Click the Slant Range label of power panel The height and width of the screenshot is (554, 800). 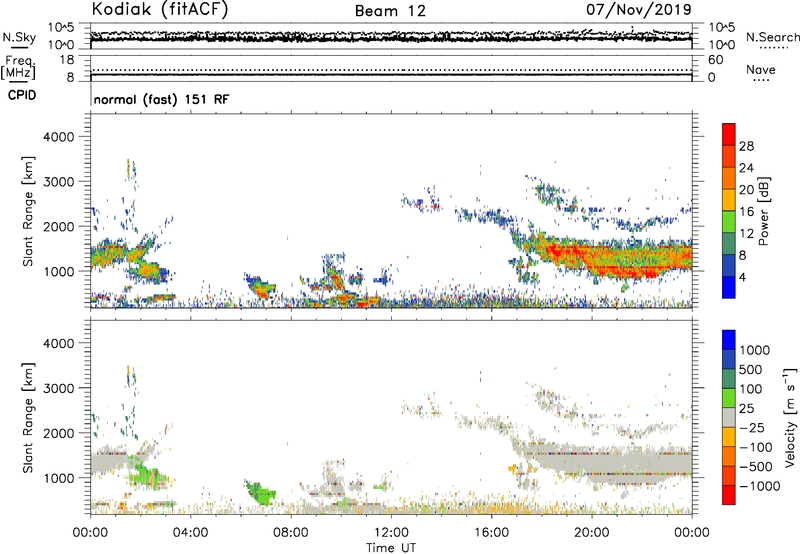pos(28,211)
